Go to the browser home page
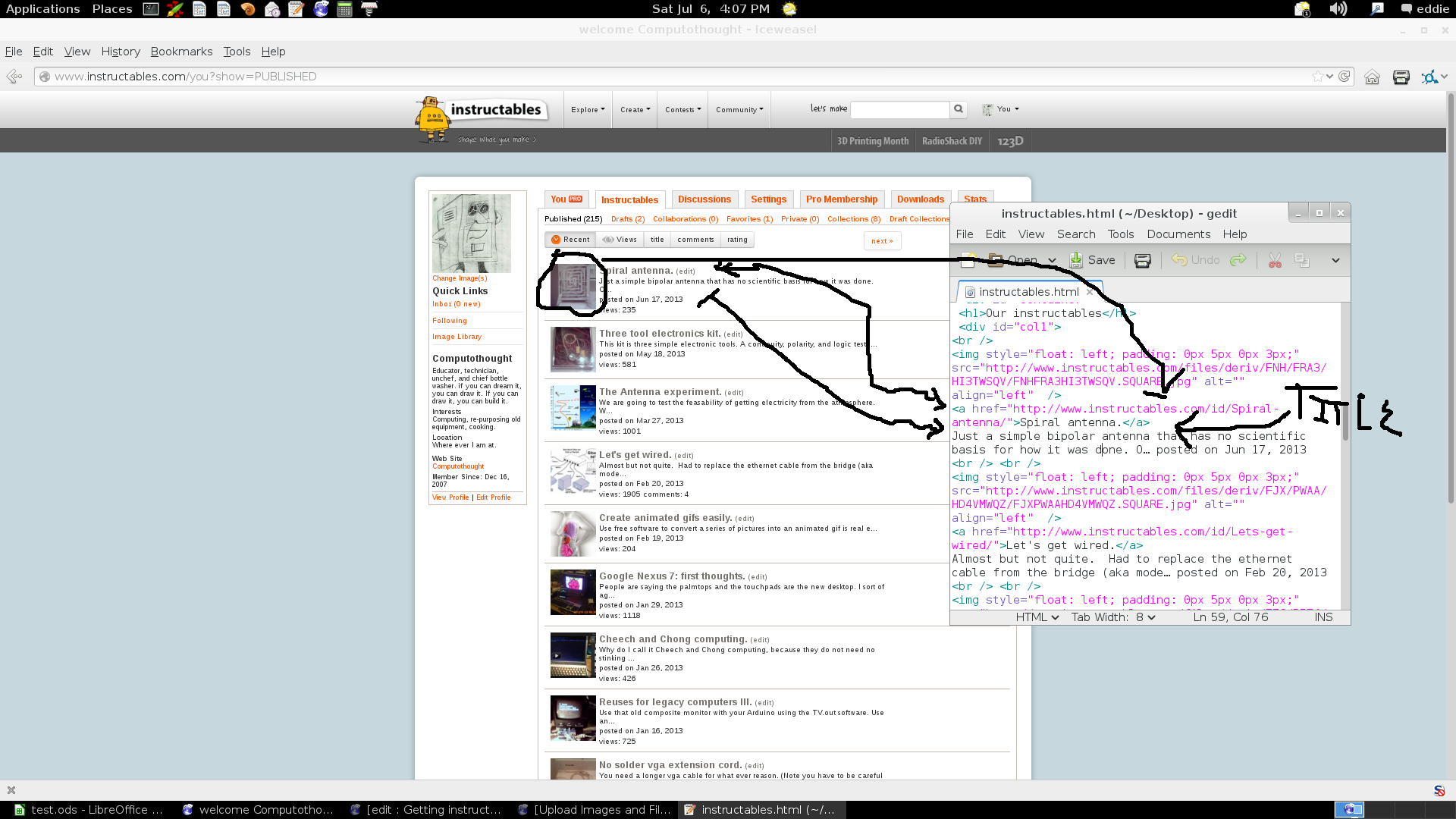Viewport: 1456px width, 819px height. [1372, 77]
